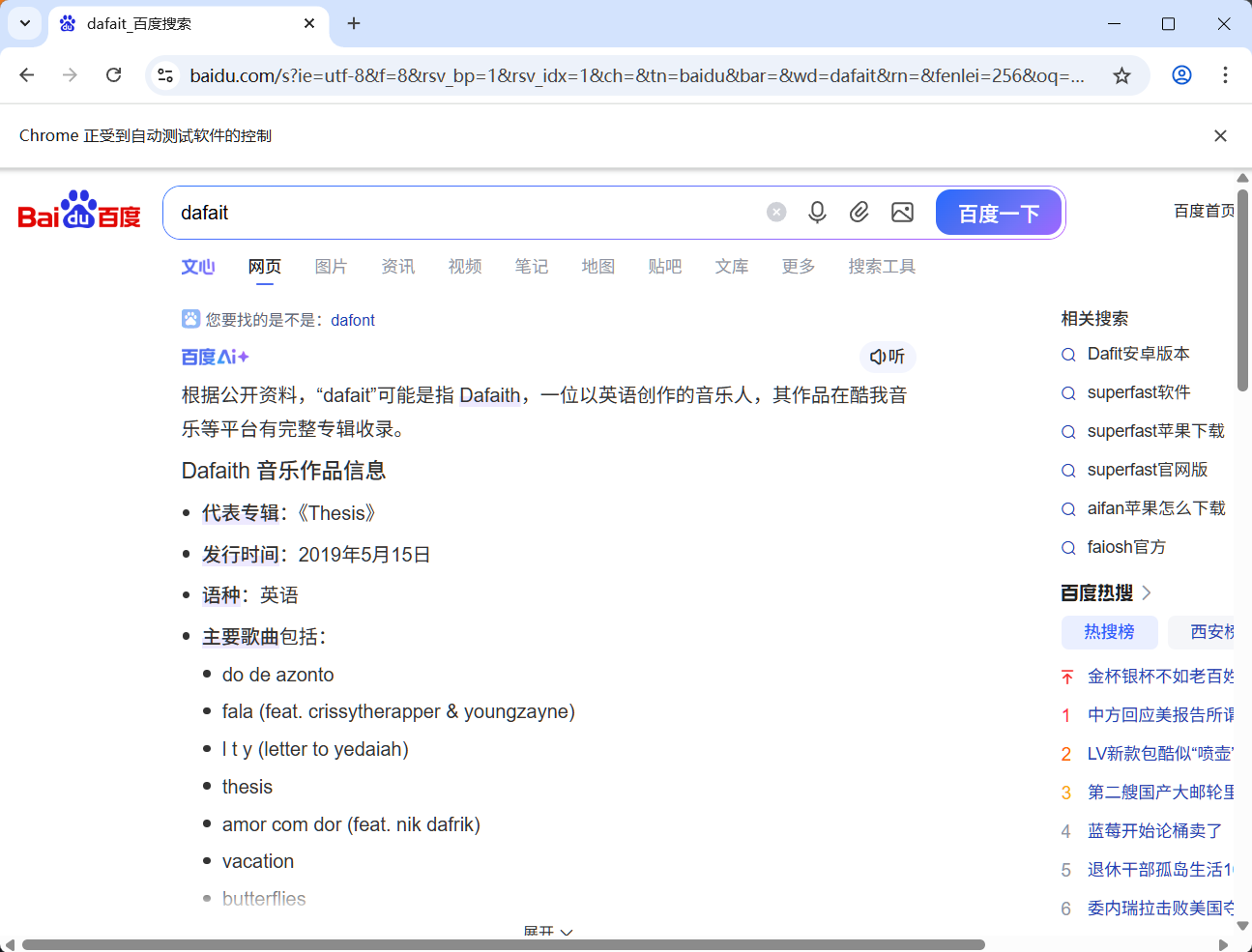
Task: Click the pinned-top arrow icon in hot search
Action: pos(1066,677)
